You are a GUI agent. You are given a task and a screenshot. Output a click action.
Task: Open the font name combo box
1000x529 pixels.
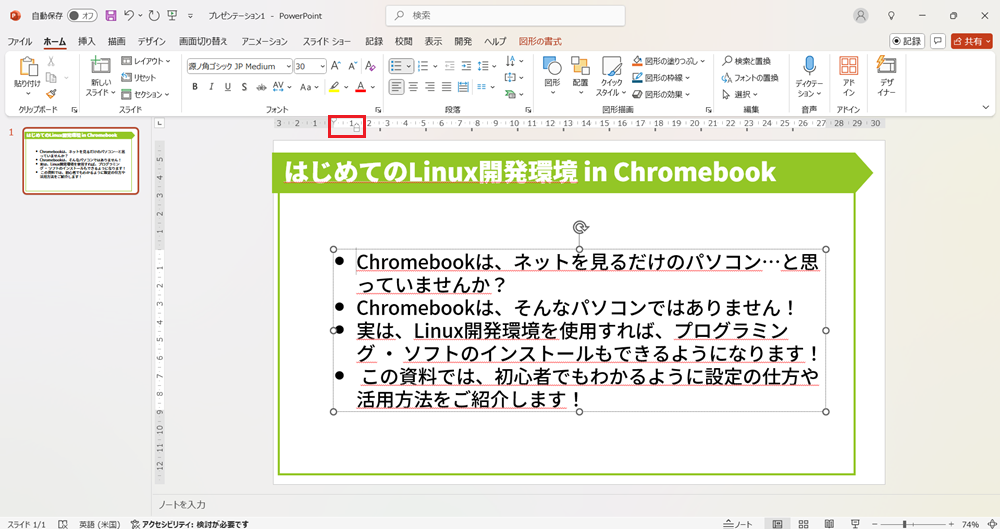click(239, 66)
